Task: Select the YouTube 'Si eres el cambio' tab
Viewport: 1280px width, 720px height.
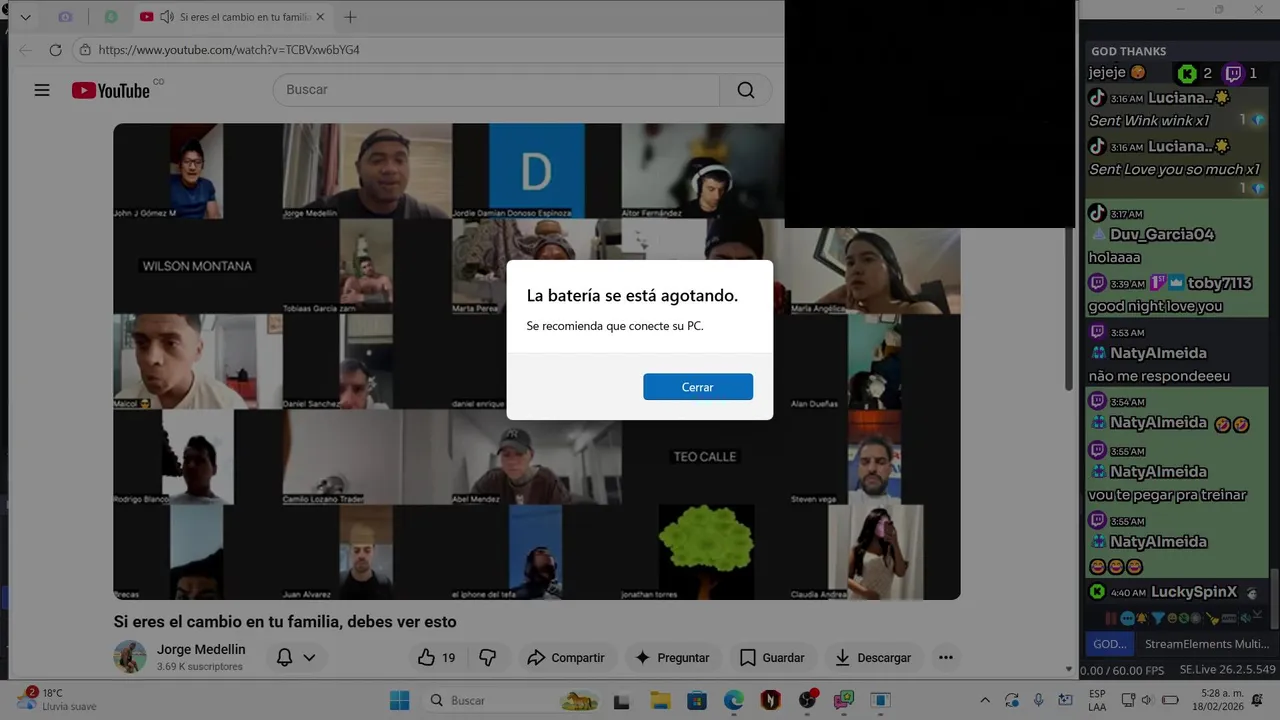Action: [x=232, y=17]
